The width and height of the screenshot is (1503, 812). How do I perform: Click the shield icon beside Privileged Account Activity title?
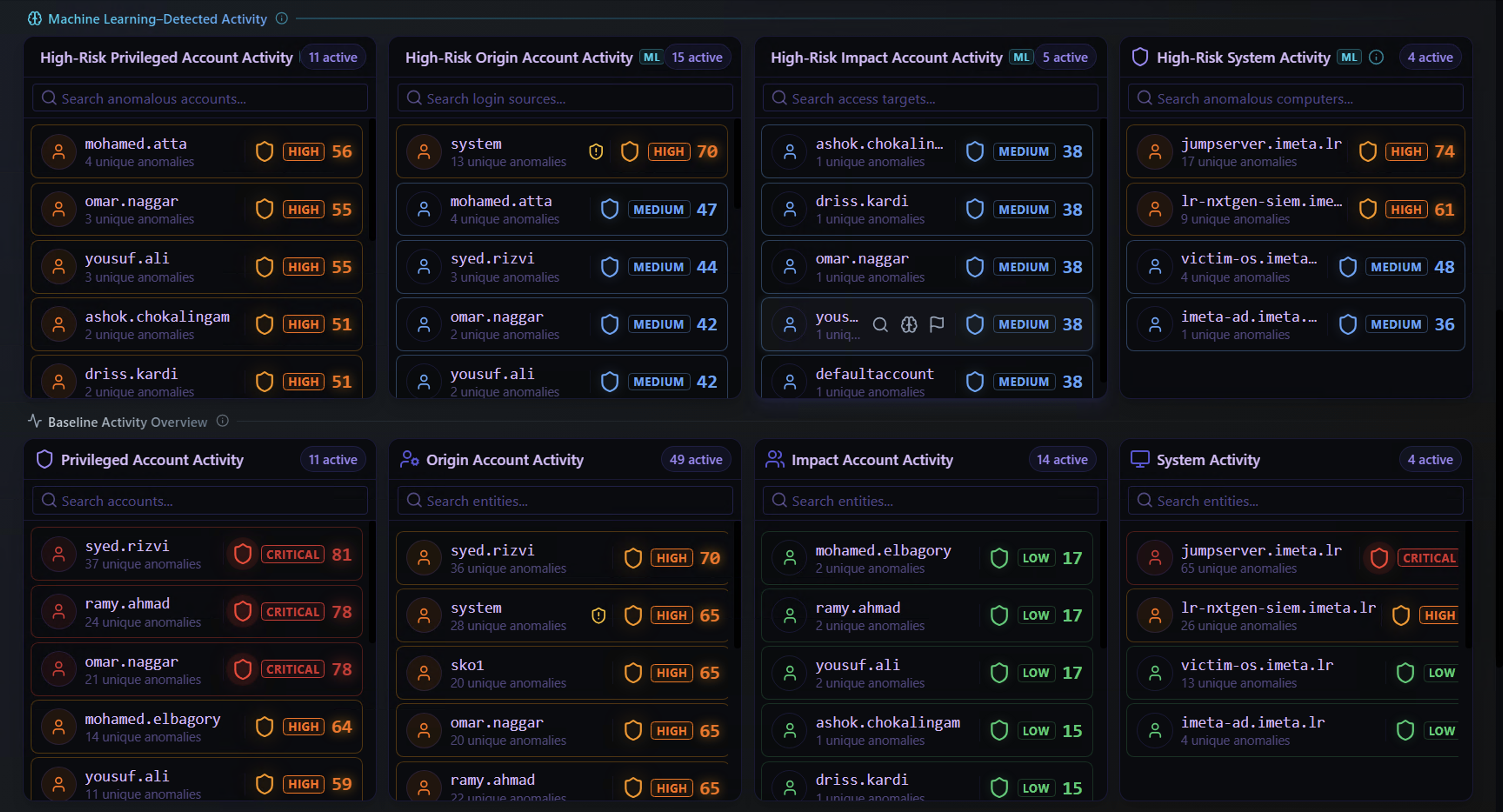point(44,459)
